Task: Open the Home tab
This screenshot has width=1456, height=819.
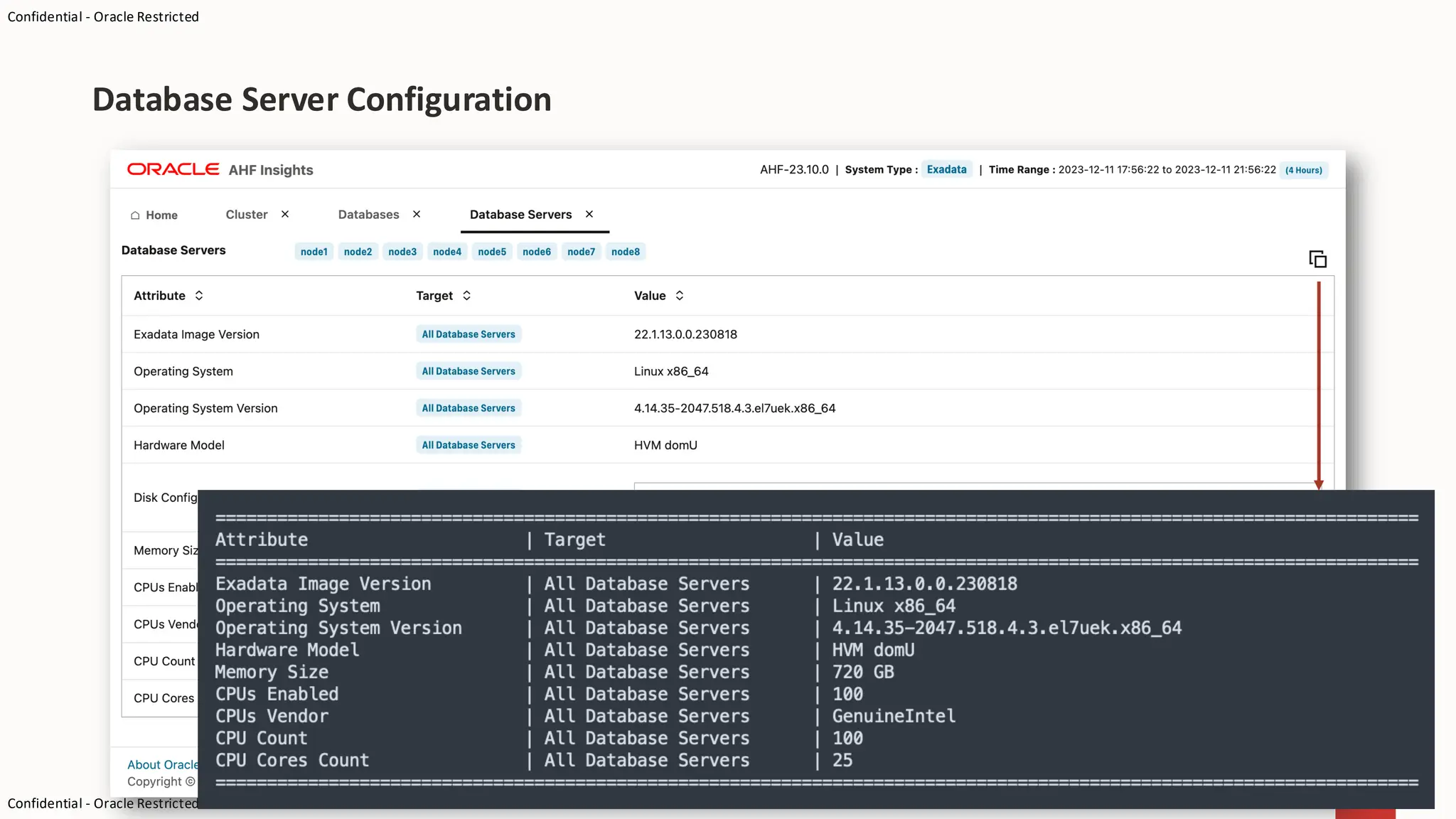Action: coord(154,215)
